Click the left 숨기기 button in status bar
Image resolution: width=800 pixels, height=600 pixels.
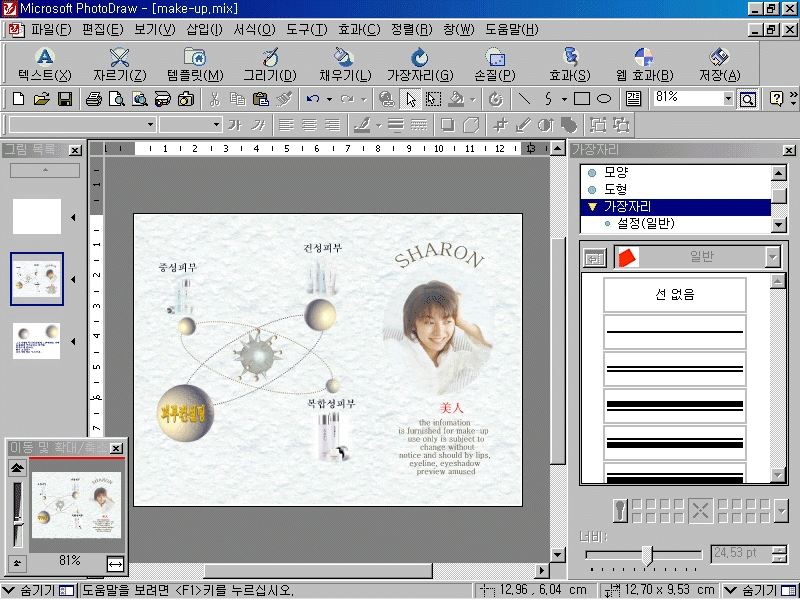[x=38, y=590]
